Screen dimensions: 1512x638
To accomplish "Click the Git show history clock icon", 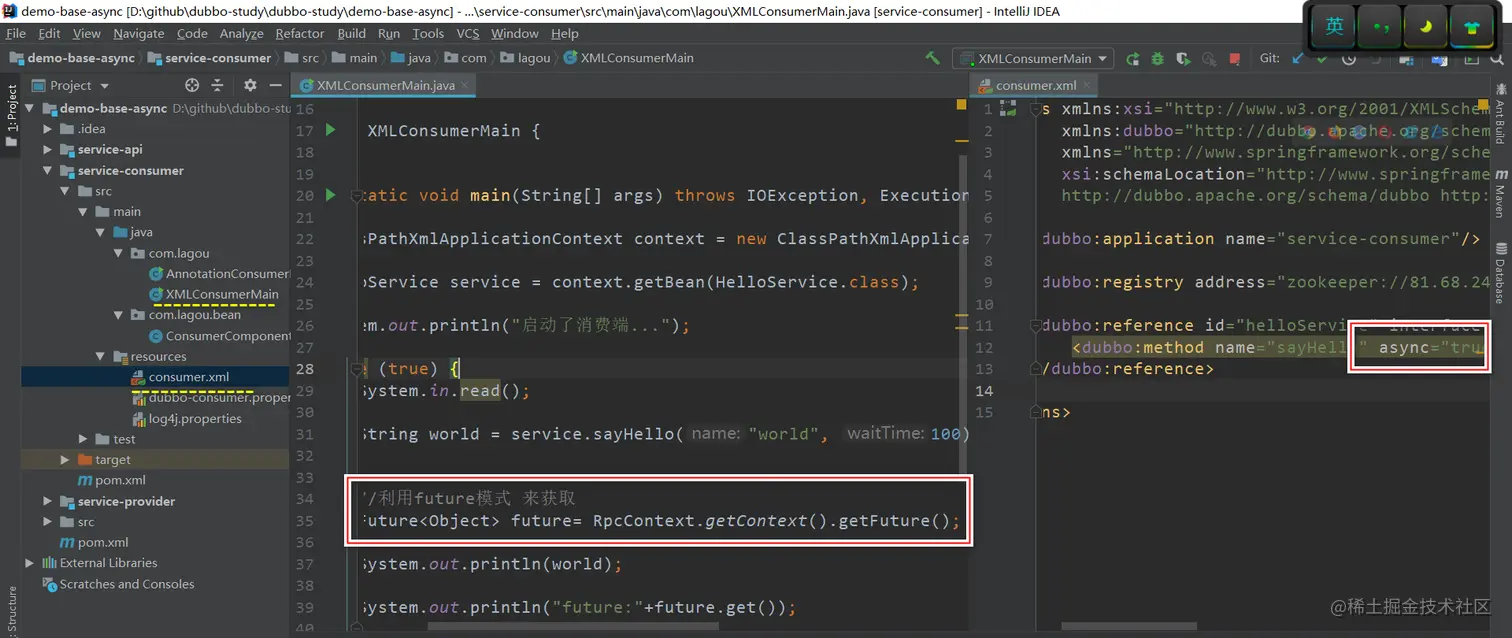I will tap(1349, 59).
